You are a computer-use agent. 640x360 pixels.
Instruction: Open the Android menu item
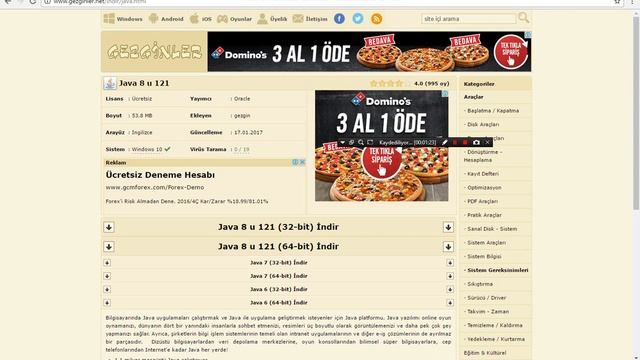pyautogui.click(x=172, y=19)
